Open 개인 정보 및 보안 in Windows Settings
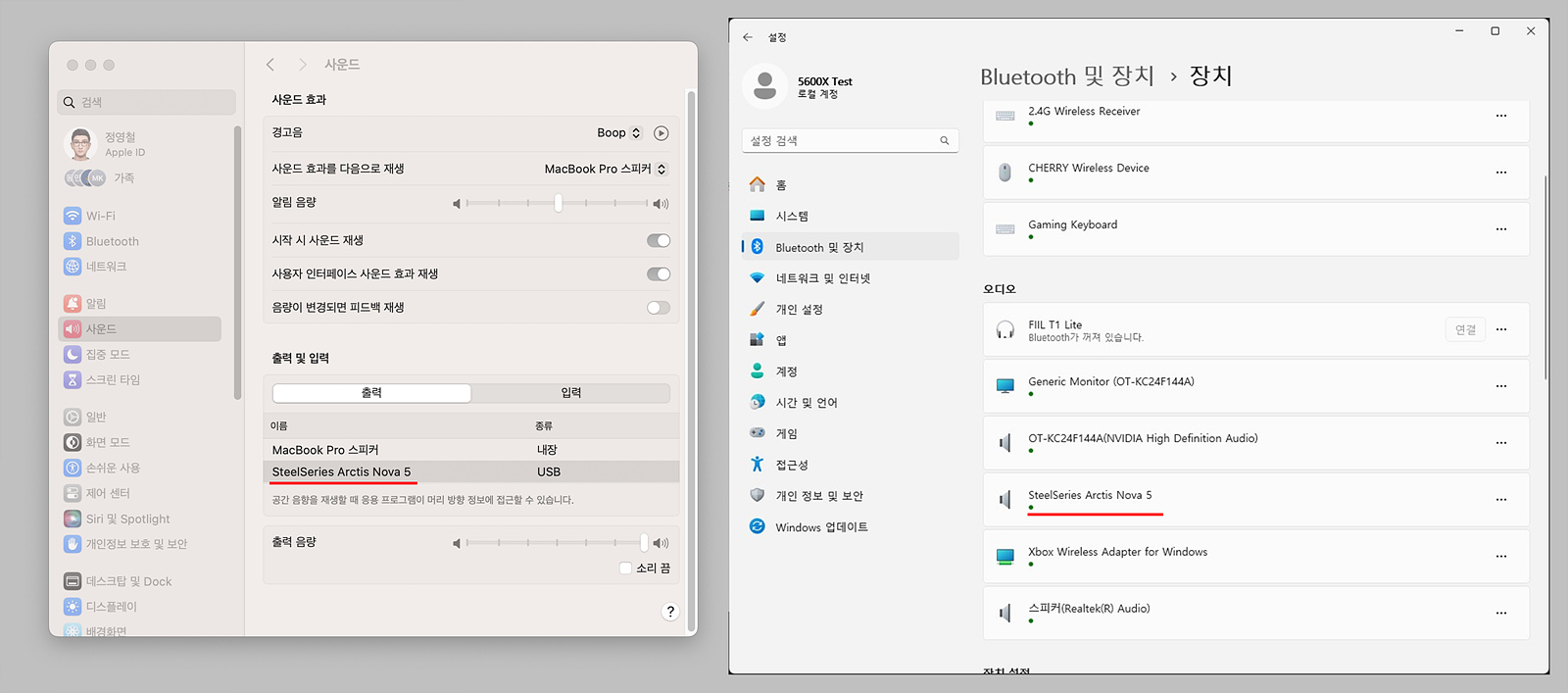Screen dimensions: 1568x693 pyautogui.click(x=850, y=496)
